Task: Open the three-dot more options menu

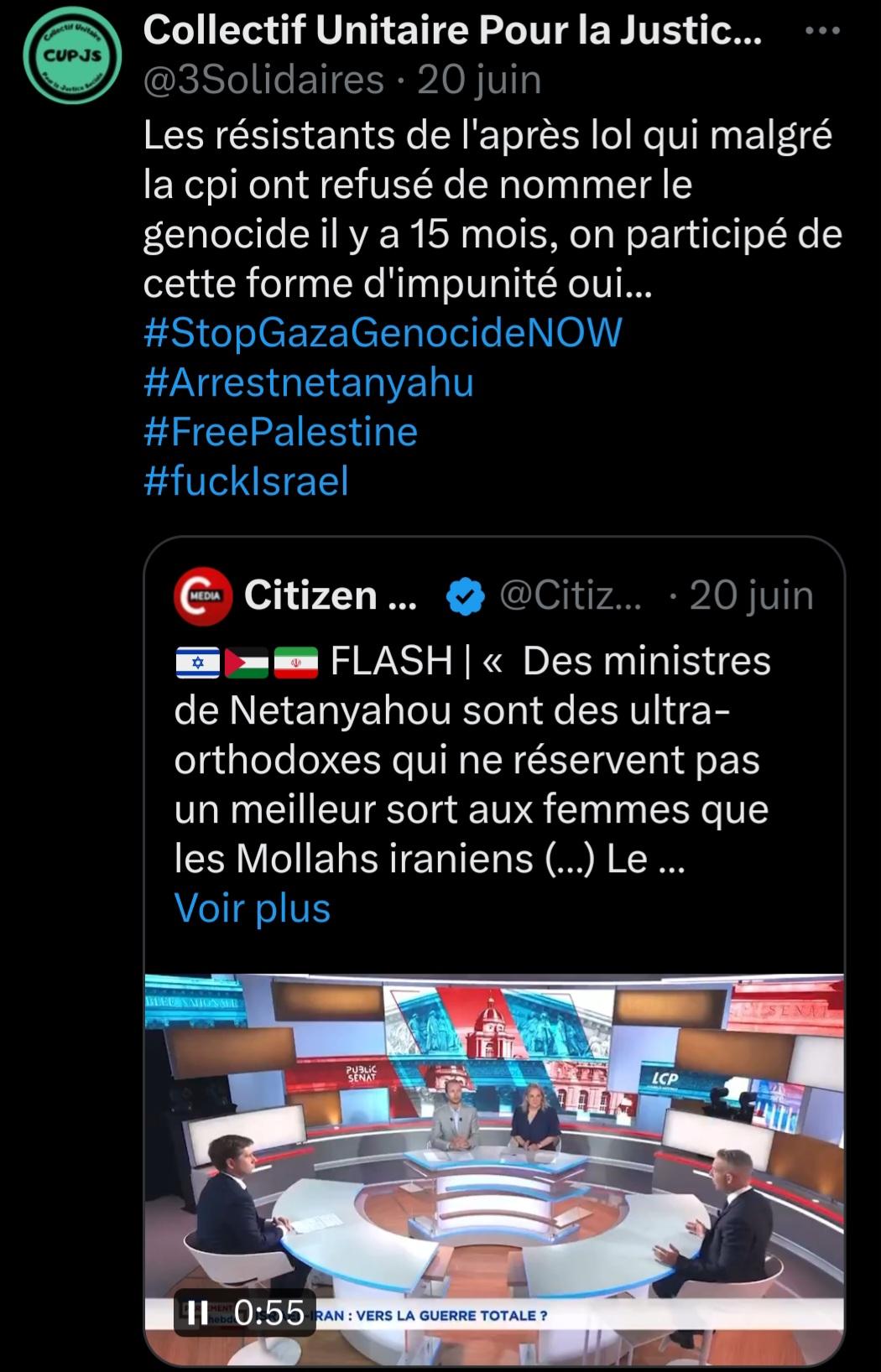Action: click(822, 32)
